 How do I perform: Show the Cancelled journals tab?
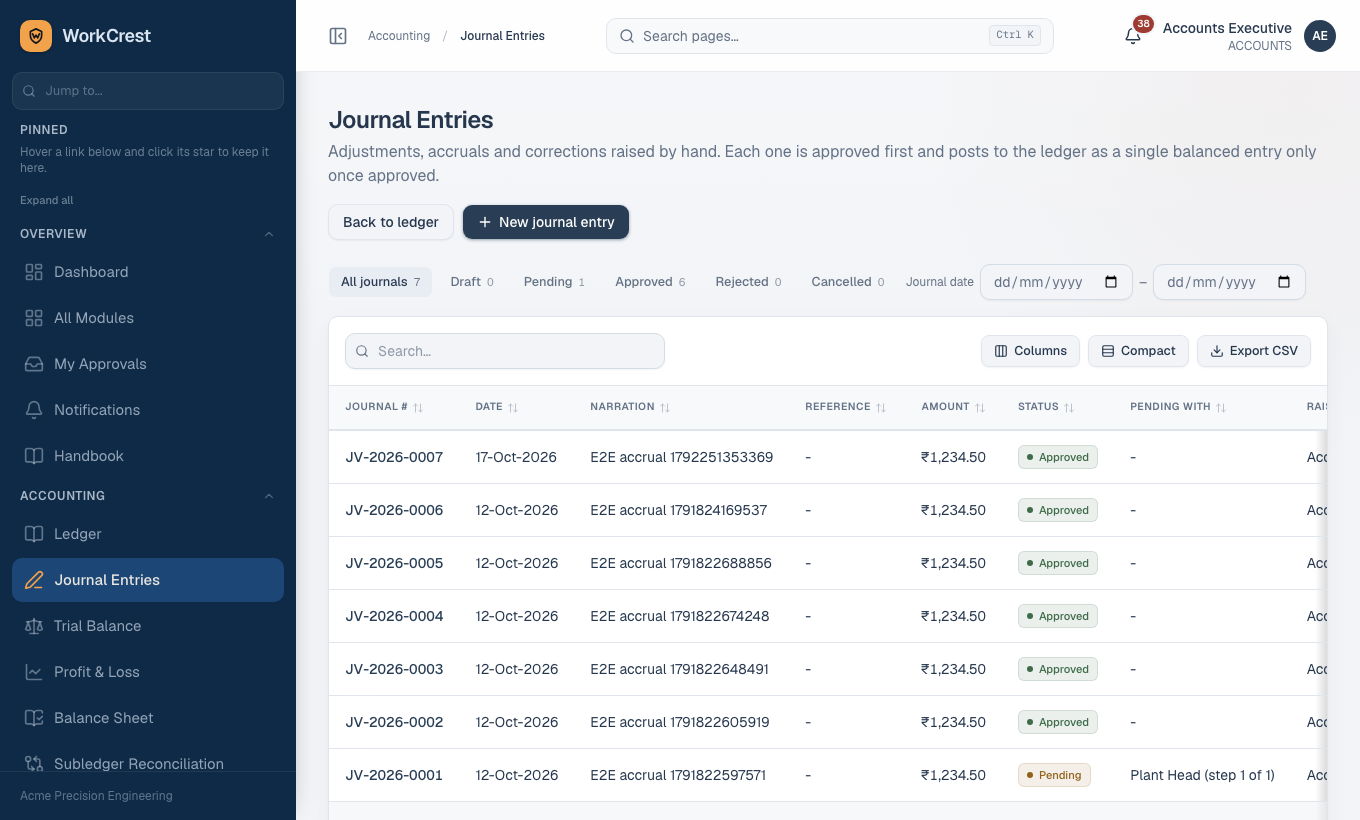point(848,282)
